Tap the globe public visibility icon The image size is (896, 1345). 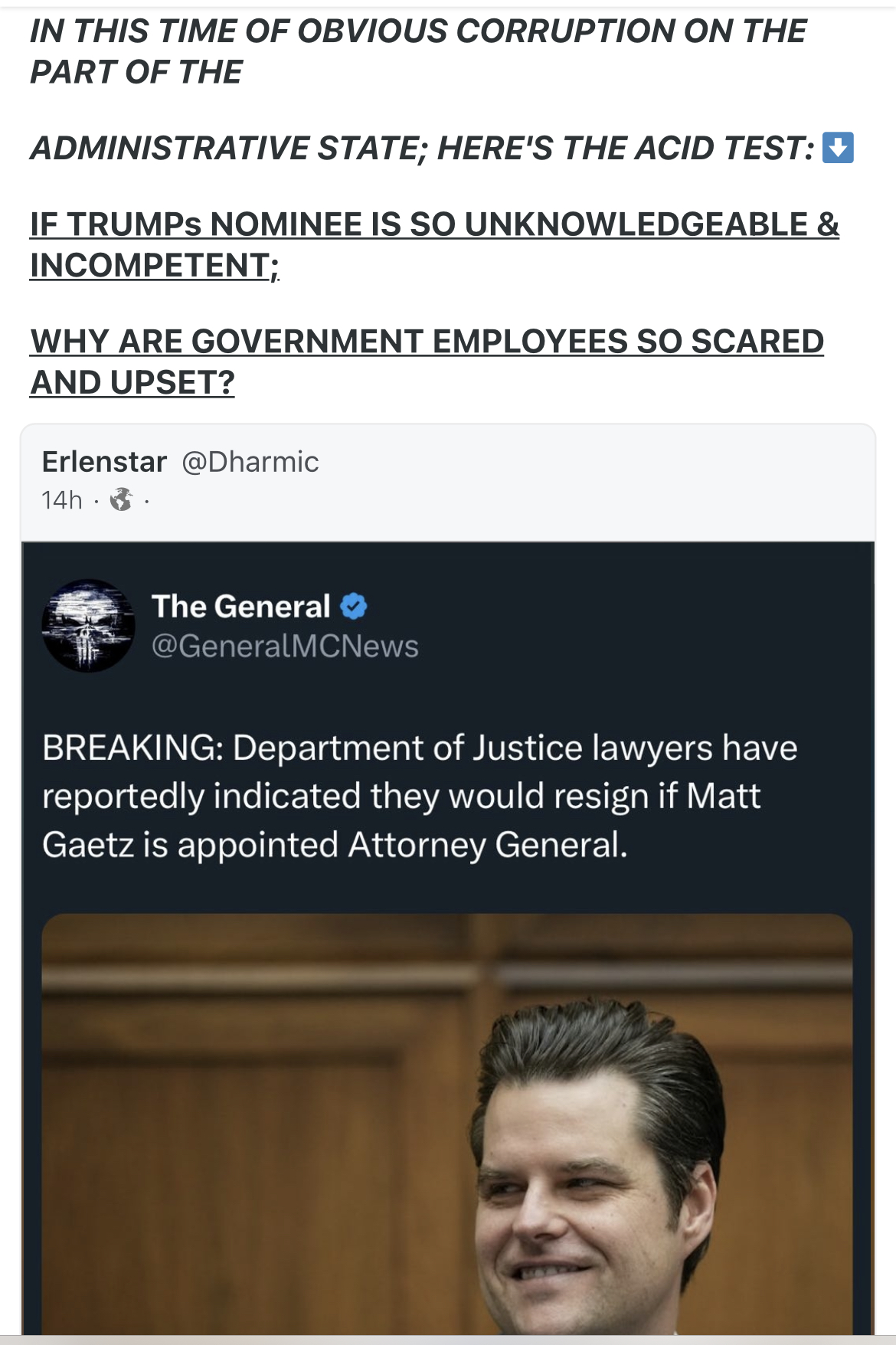pyautogui.click(x=121, y=500)
